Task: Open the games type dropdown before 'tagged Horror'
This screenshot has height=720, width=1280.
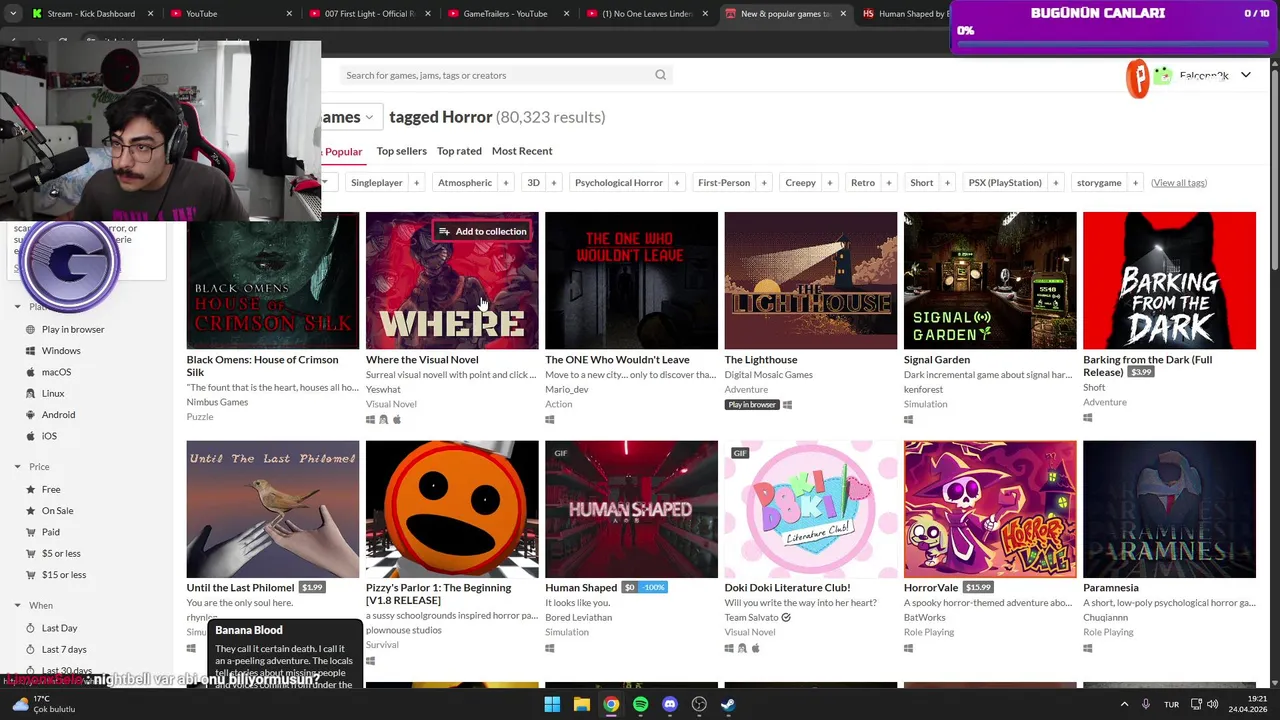Action: click(x=351, y=117)
